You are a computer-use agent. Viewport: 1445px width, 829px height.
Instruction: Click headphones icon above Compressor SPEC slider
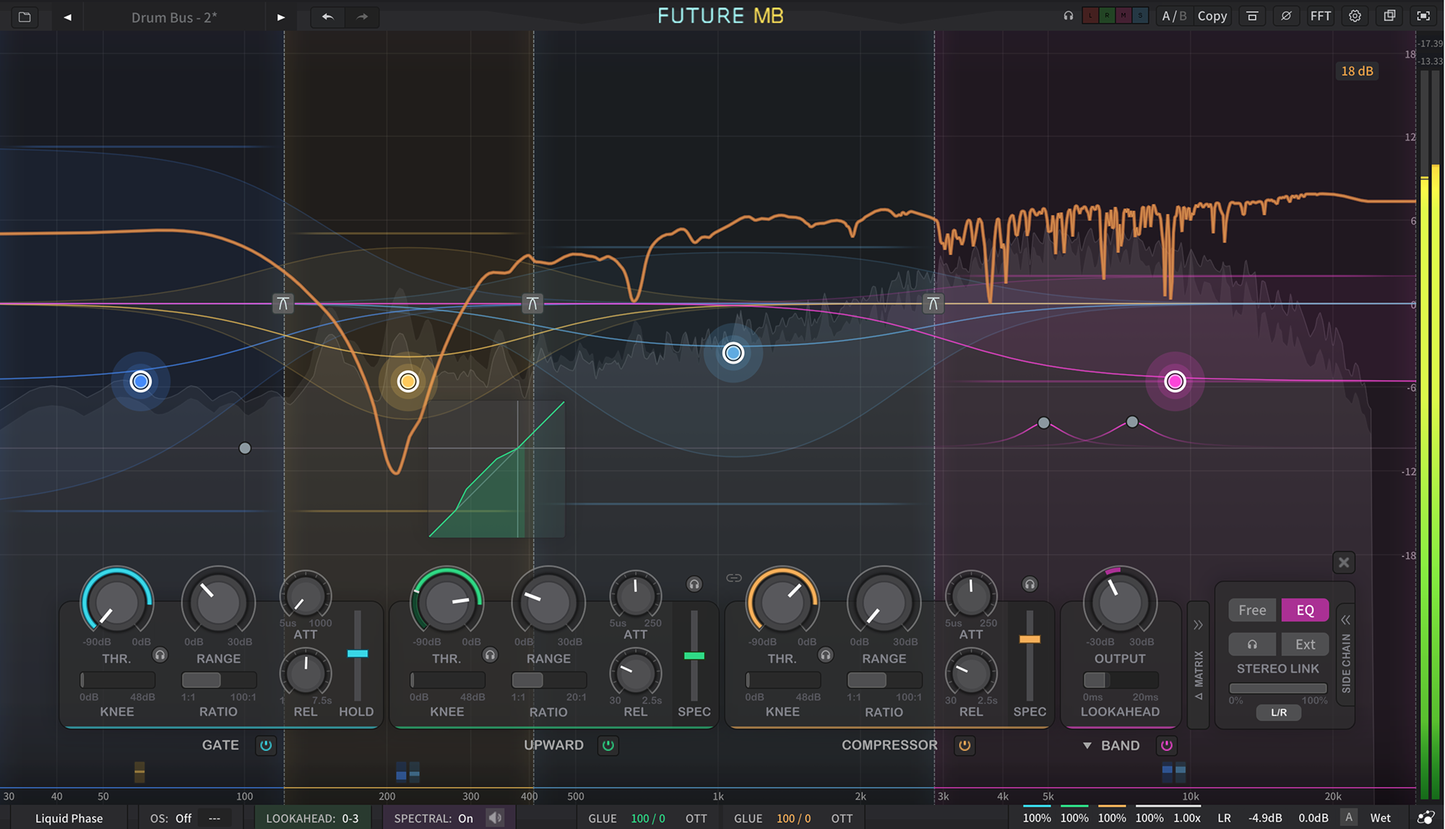(x=1030, y=584)
